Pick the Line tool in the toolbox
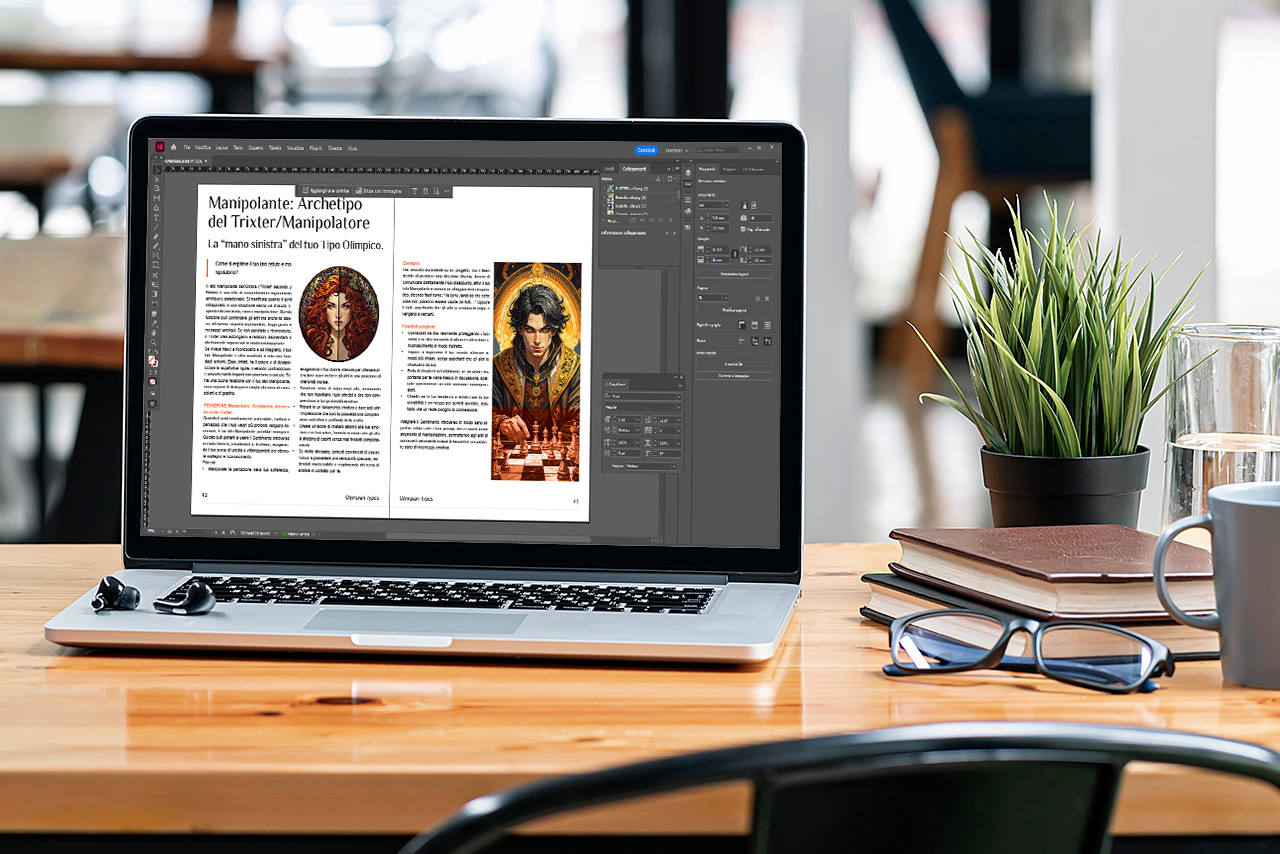The height and width of the screenshot is (854, 1280). (155, 227)
